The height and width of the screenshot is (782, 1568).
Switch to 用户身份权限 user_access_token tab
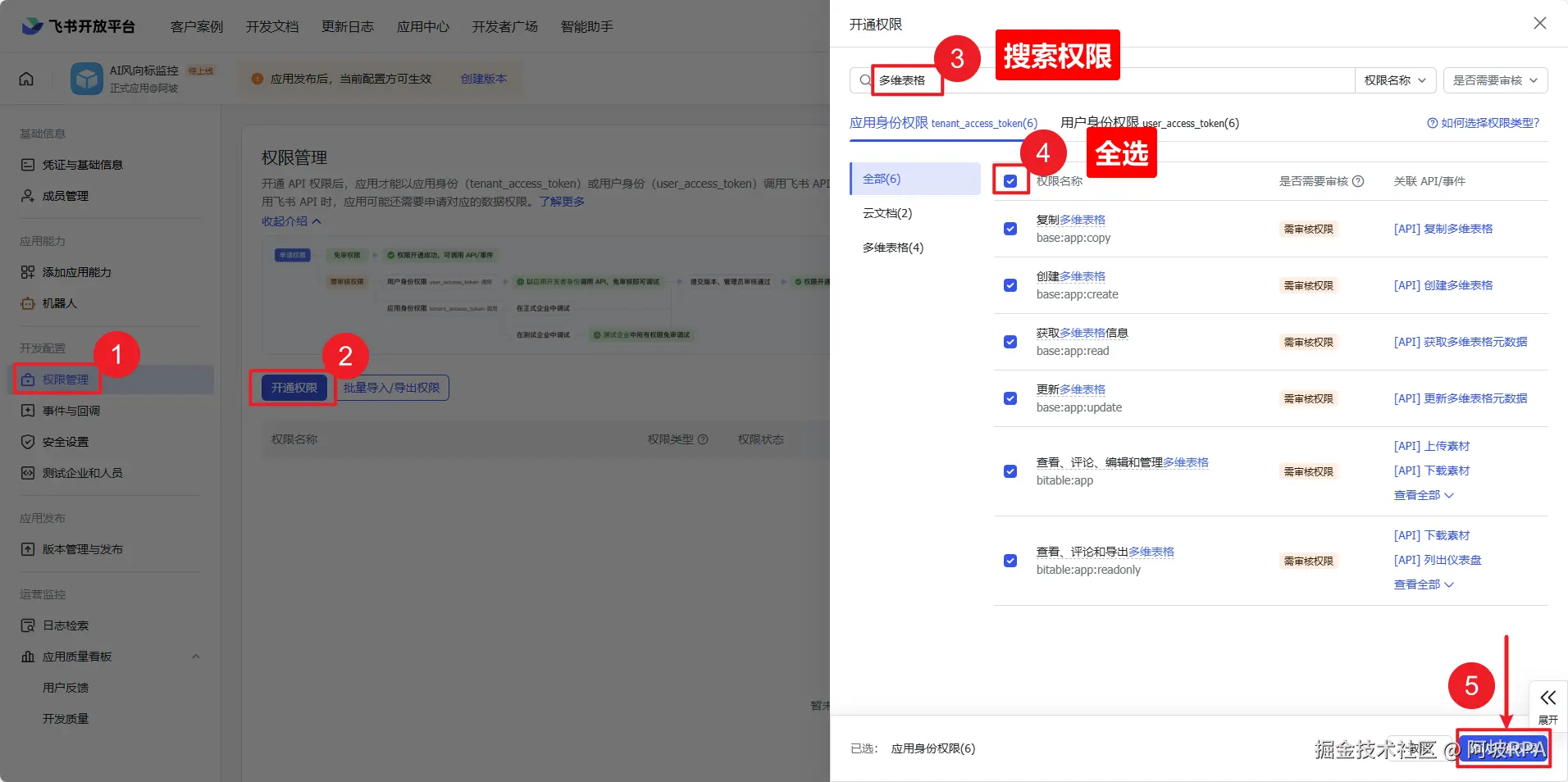pos(1150,123)
